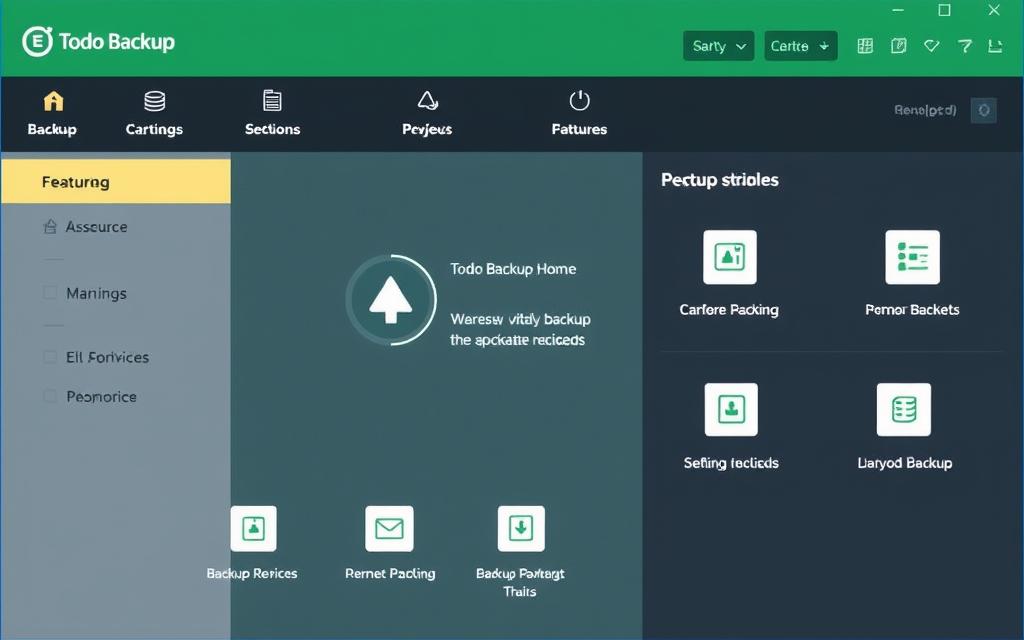Toggle the Ell Forivices checkbox

coord(50,357)
